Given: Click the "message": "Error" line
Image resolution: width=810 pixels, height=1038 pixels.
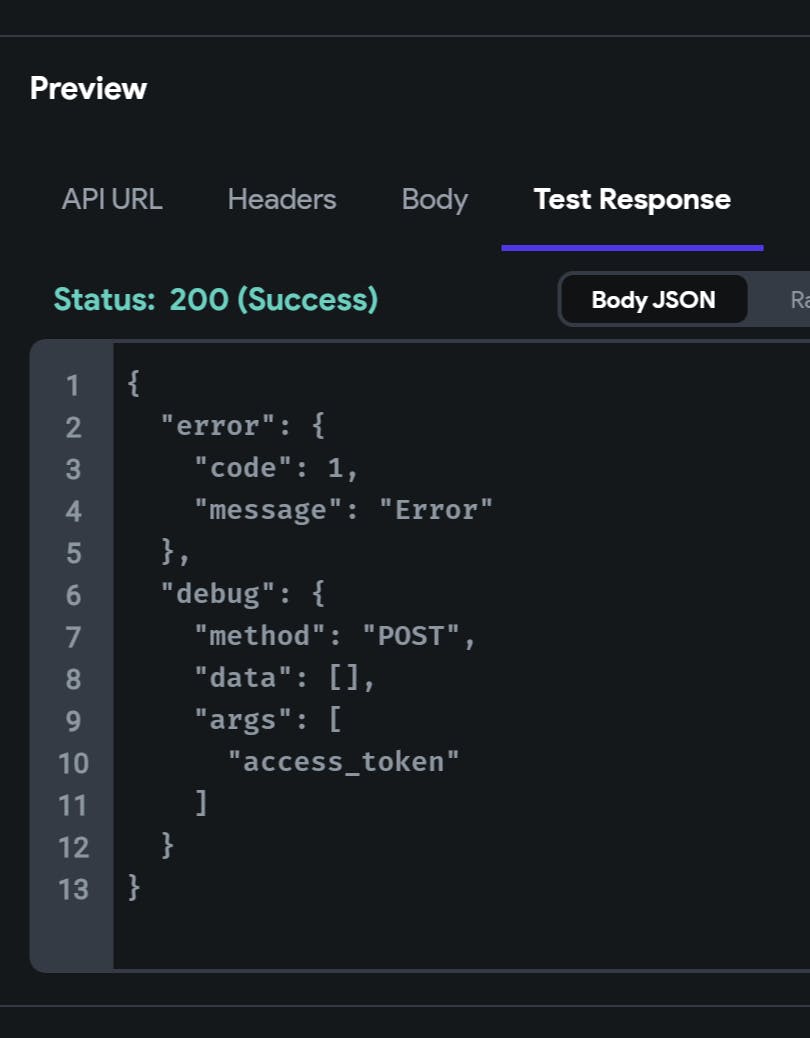Looking at the screenshot, I should pos(343,510).
